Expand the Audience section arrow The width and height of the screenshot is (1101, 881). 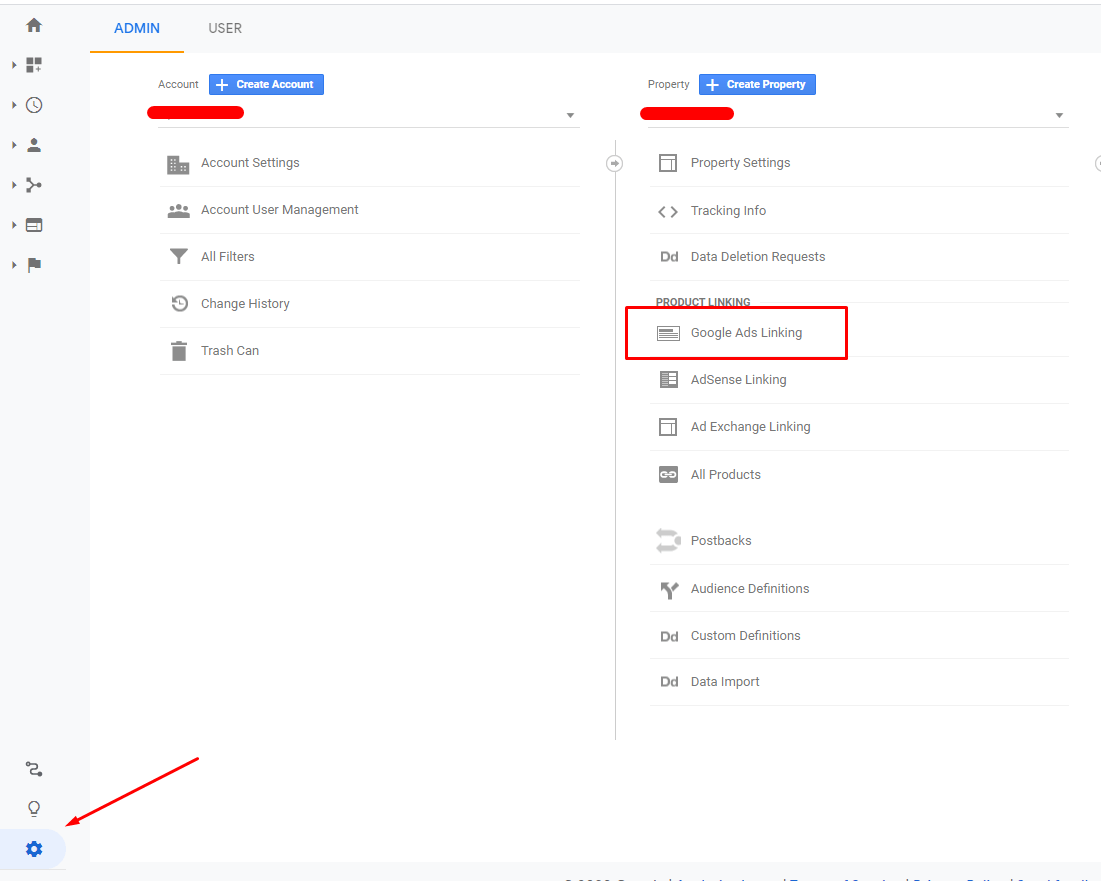coord(14,145)
